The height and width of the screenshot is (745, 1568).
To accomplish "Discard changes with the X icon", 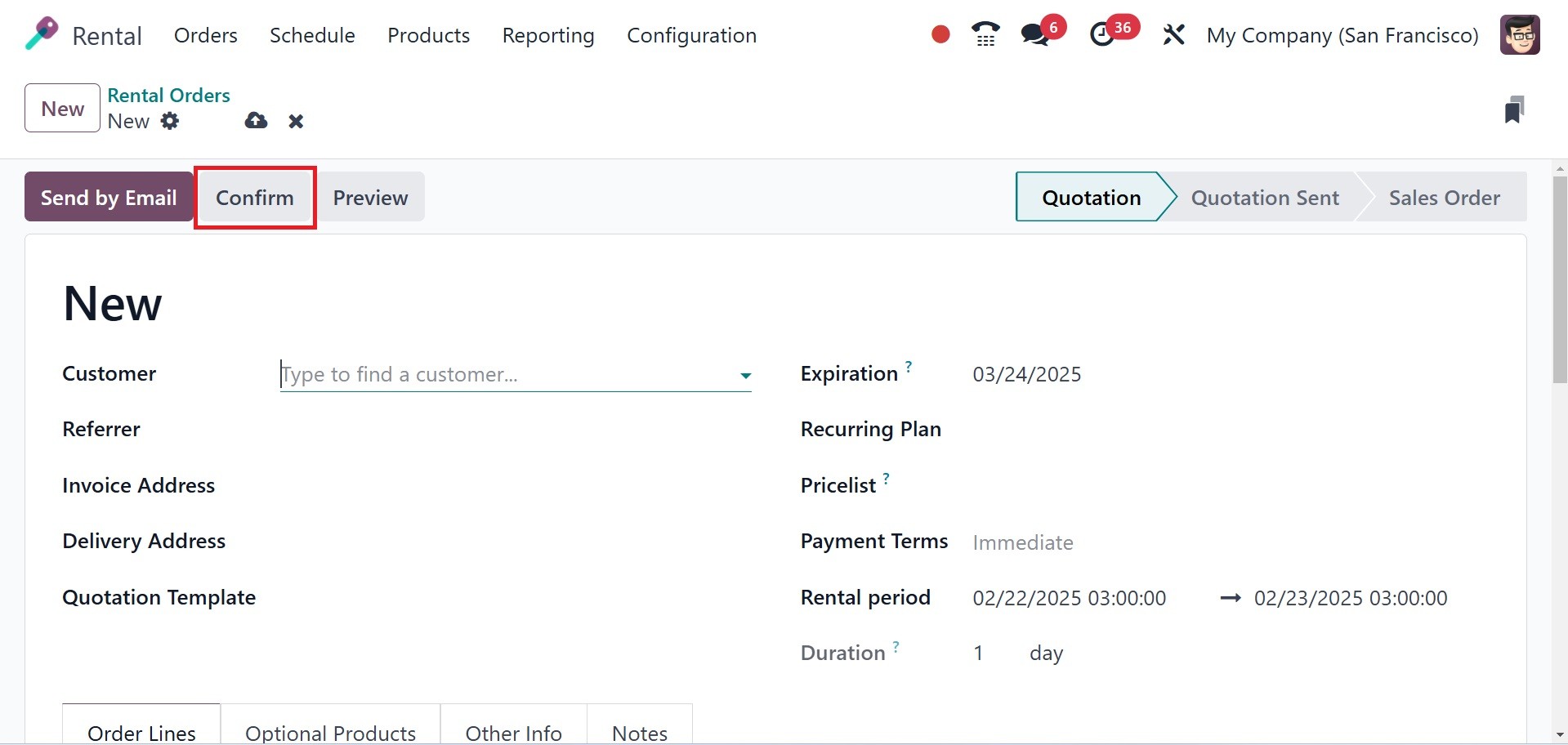I will pos(296,122).
